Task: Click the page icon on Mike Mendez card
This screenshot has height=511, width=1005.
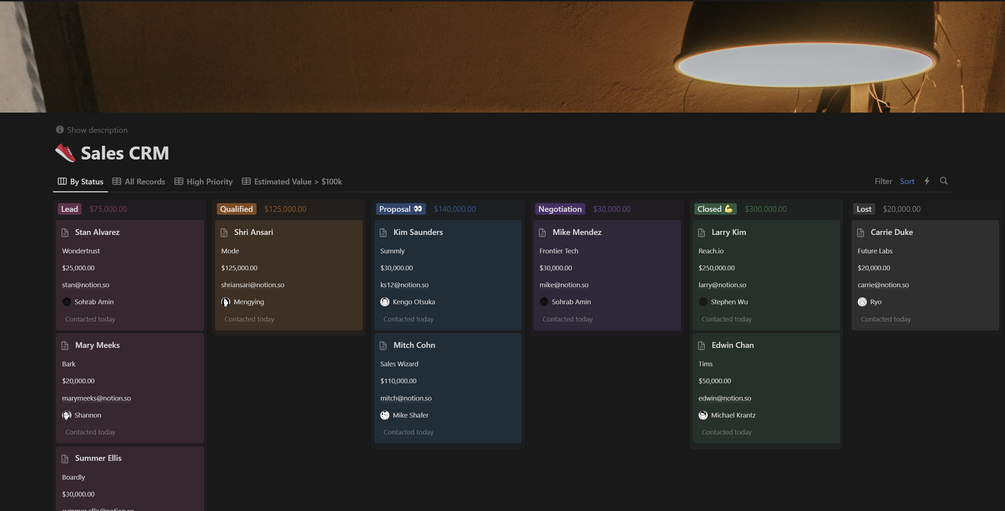Action: click(x=542, y=232)
